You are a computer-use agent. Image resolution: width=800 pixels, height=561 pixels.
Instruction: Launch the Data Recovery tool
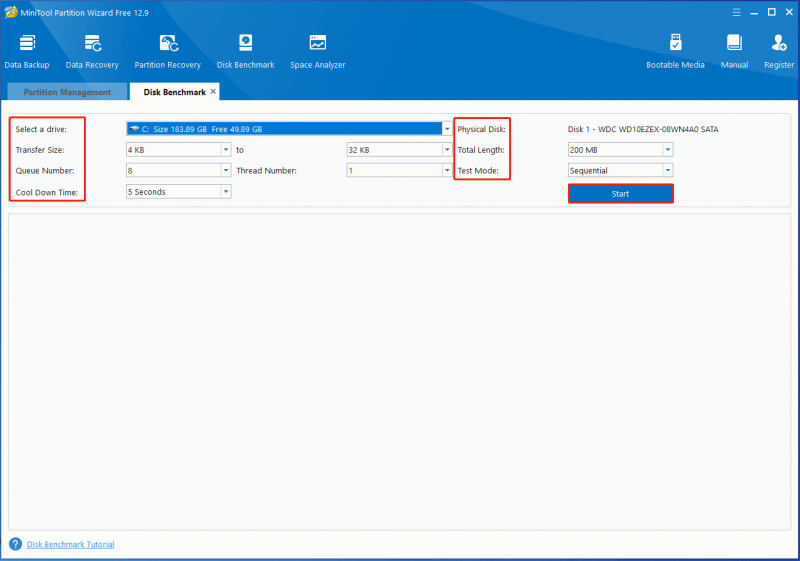[x=92, y=52]
